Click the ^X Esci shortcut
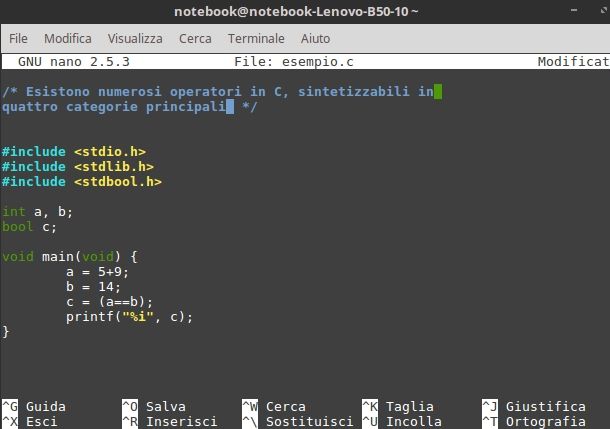 click(30, 422)
